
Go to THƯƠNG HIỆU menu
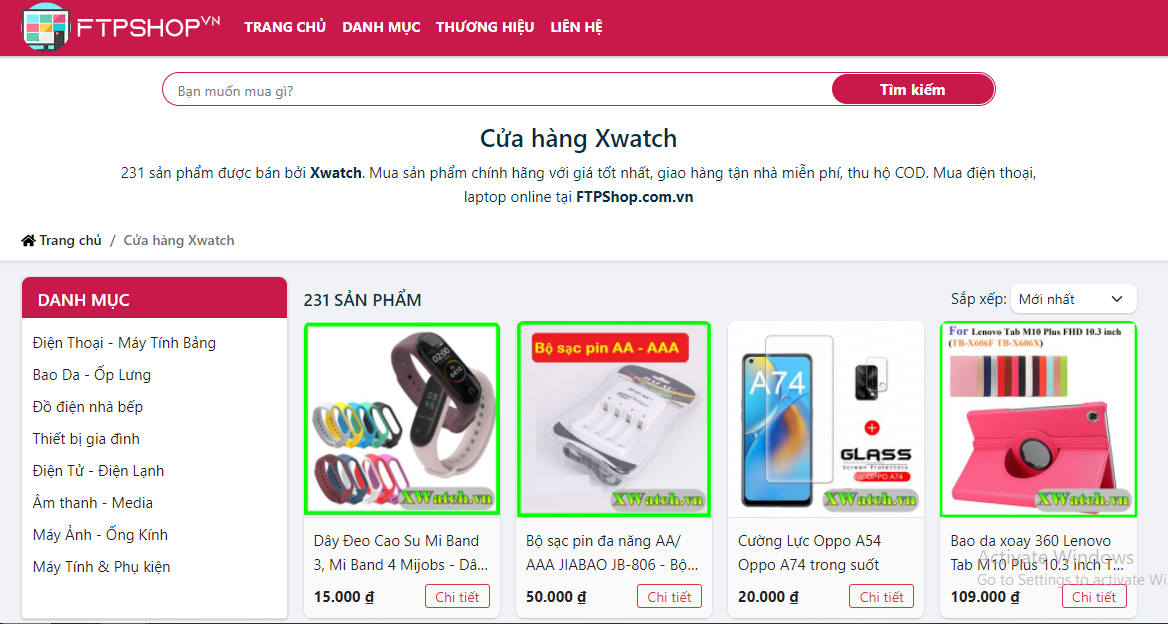click(x=485, y=28)
